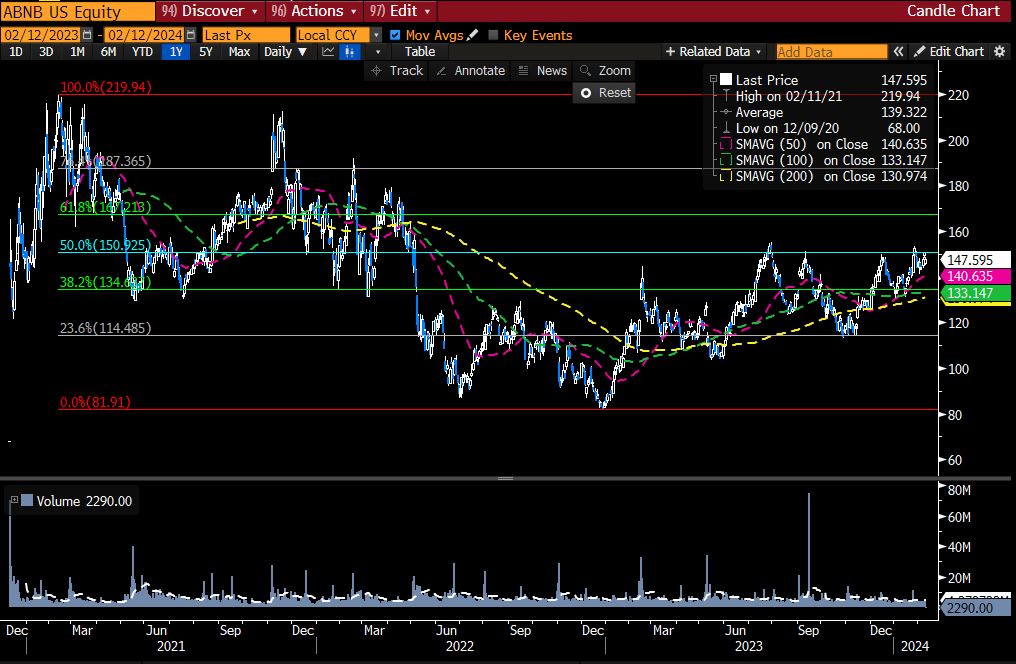Click the double-chevron collapse icon
Screen dimensions: 1016x664
[x=898, y=51]
